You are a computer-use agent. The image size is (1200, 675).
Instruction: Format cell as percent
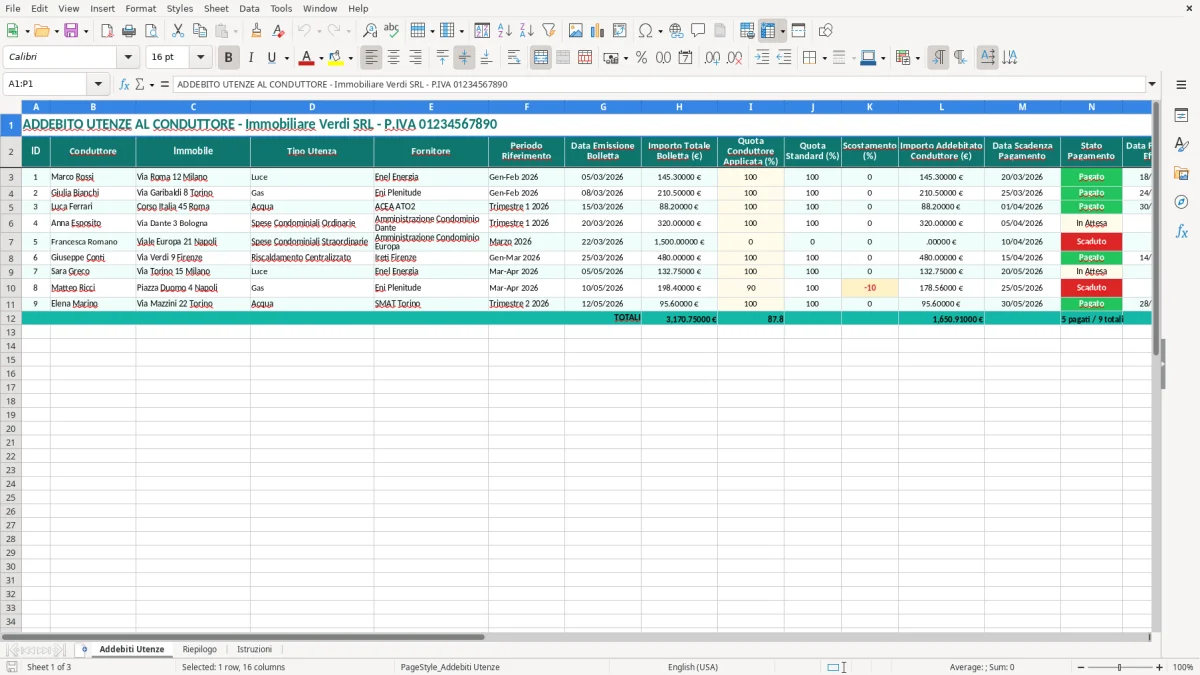[x=641, y=58]
